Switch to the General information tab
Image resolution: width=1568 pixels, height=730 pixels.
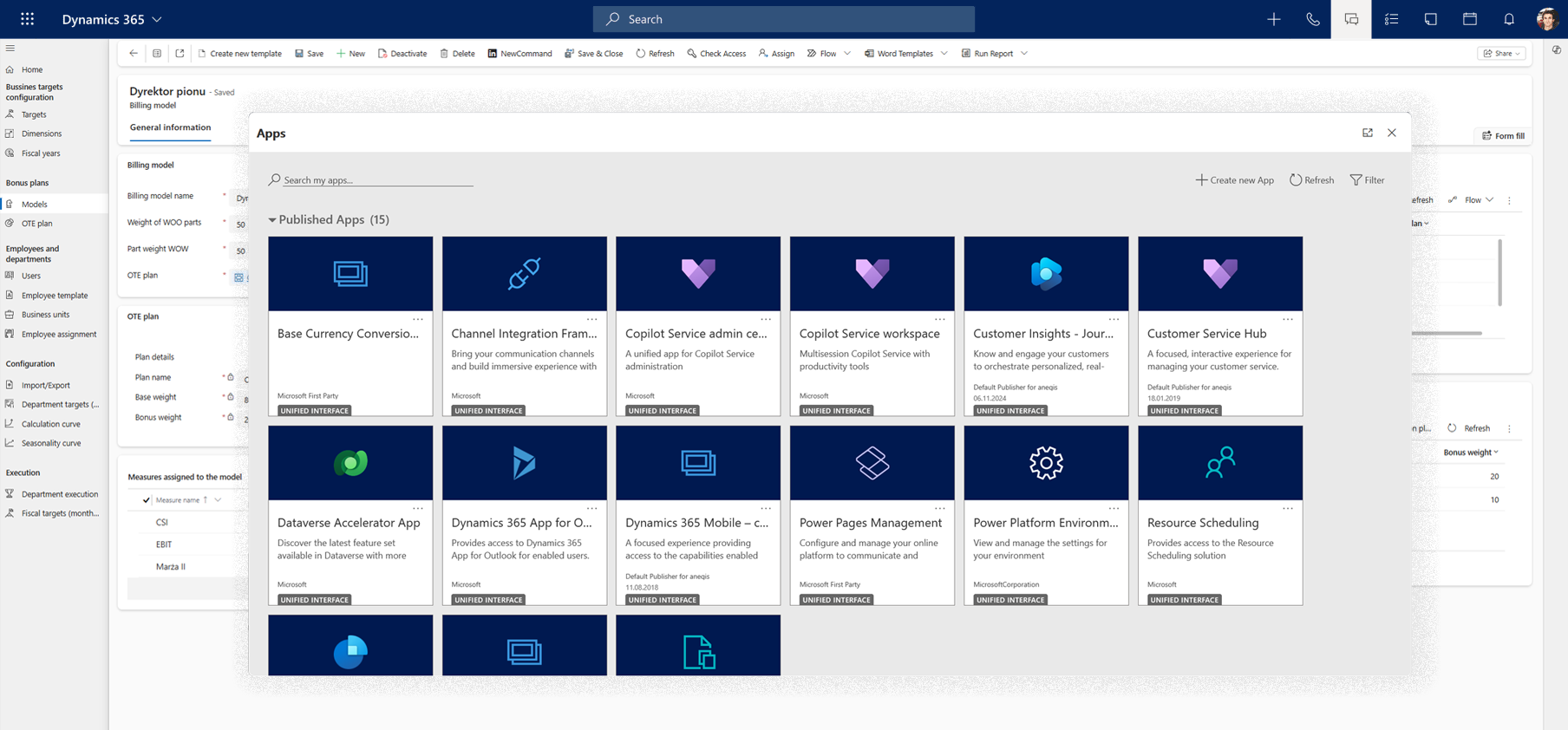click(170, 127)
